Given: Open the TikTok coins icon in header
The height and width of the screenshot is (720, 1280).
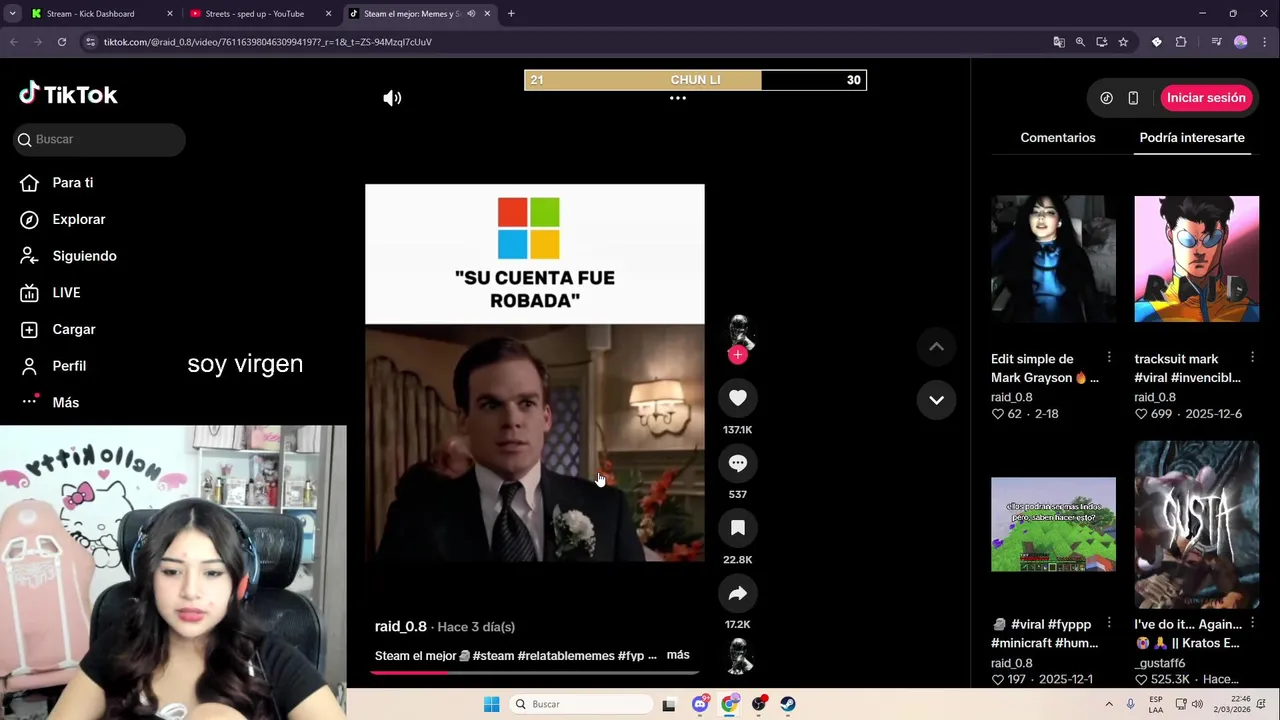Looking at the screenshot, I should click(x=1106, y=98).
